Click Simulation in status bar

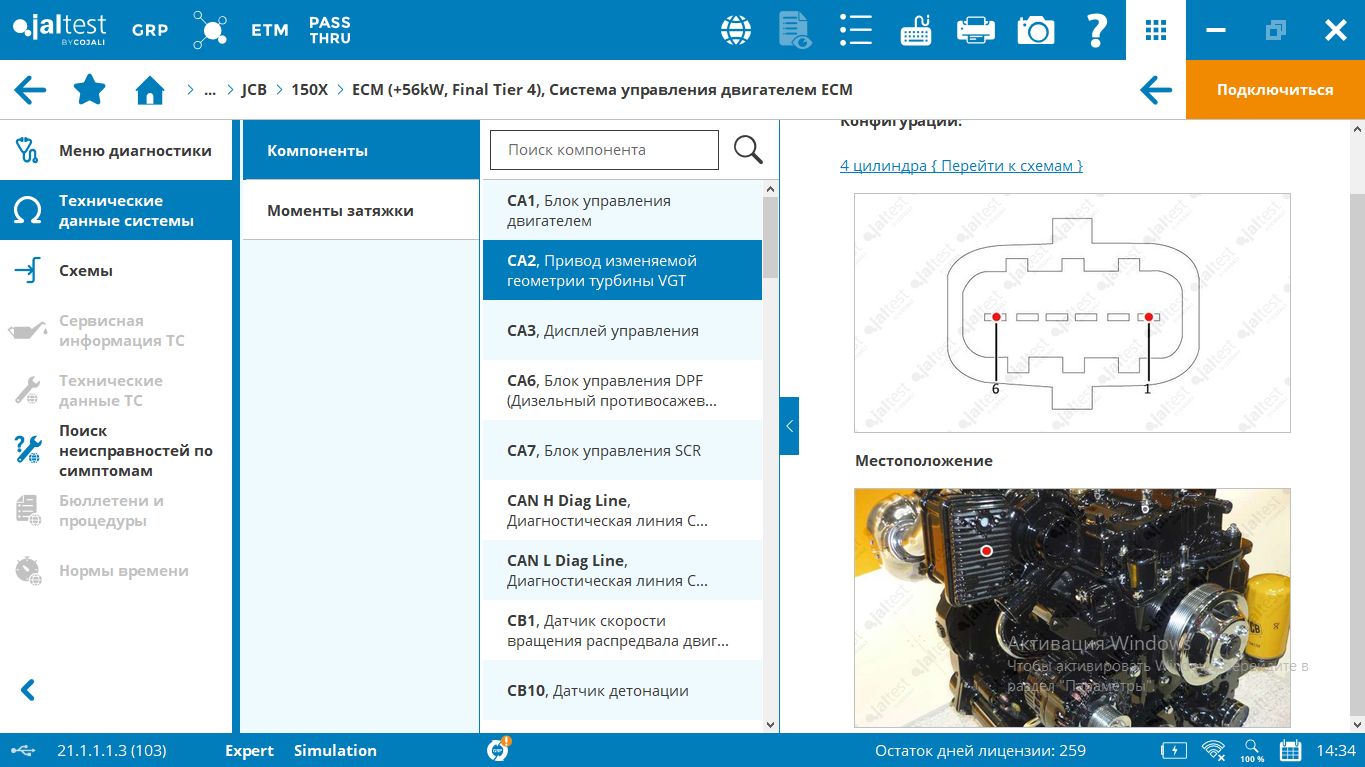click(335, 750)
